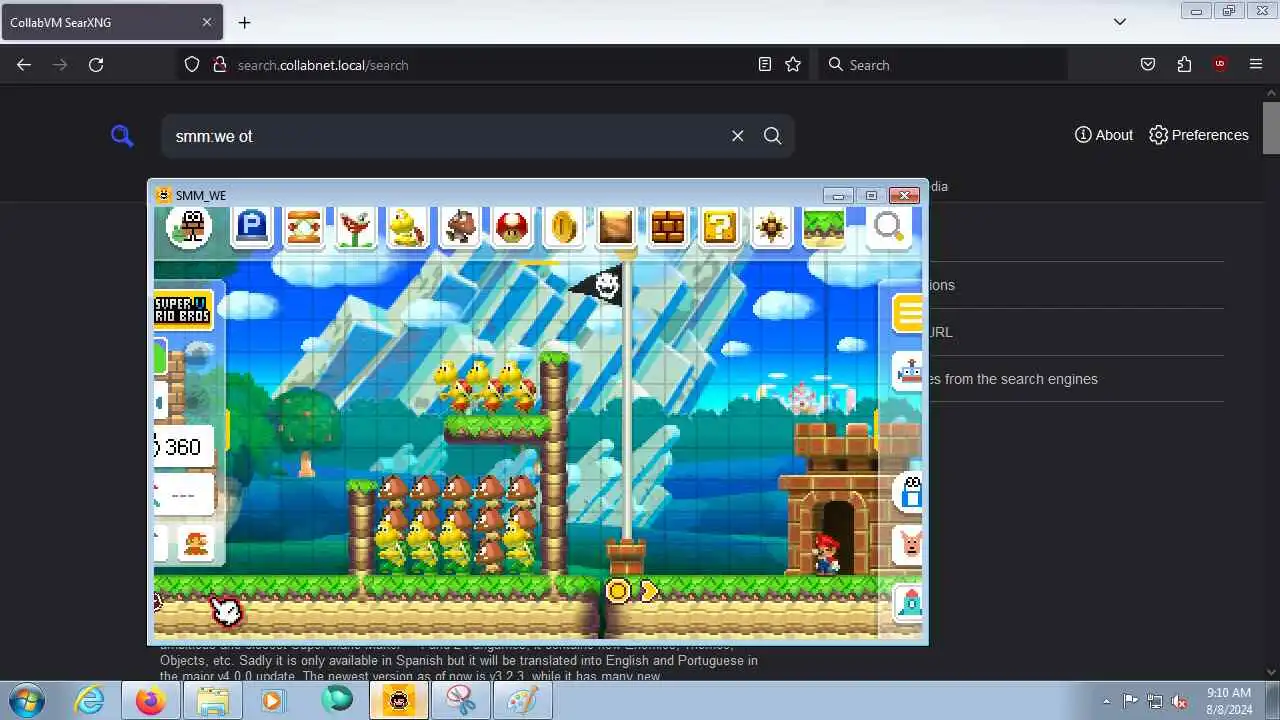Click the Action Center flag tray icon
The image size is (1280, 720).
(1130, 701)
